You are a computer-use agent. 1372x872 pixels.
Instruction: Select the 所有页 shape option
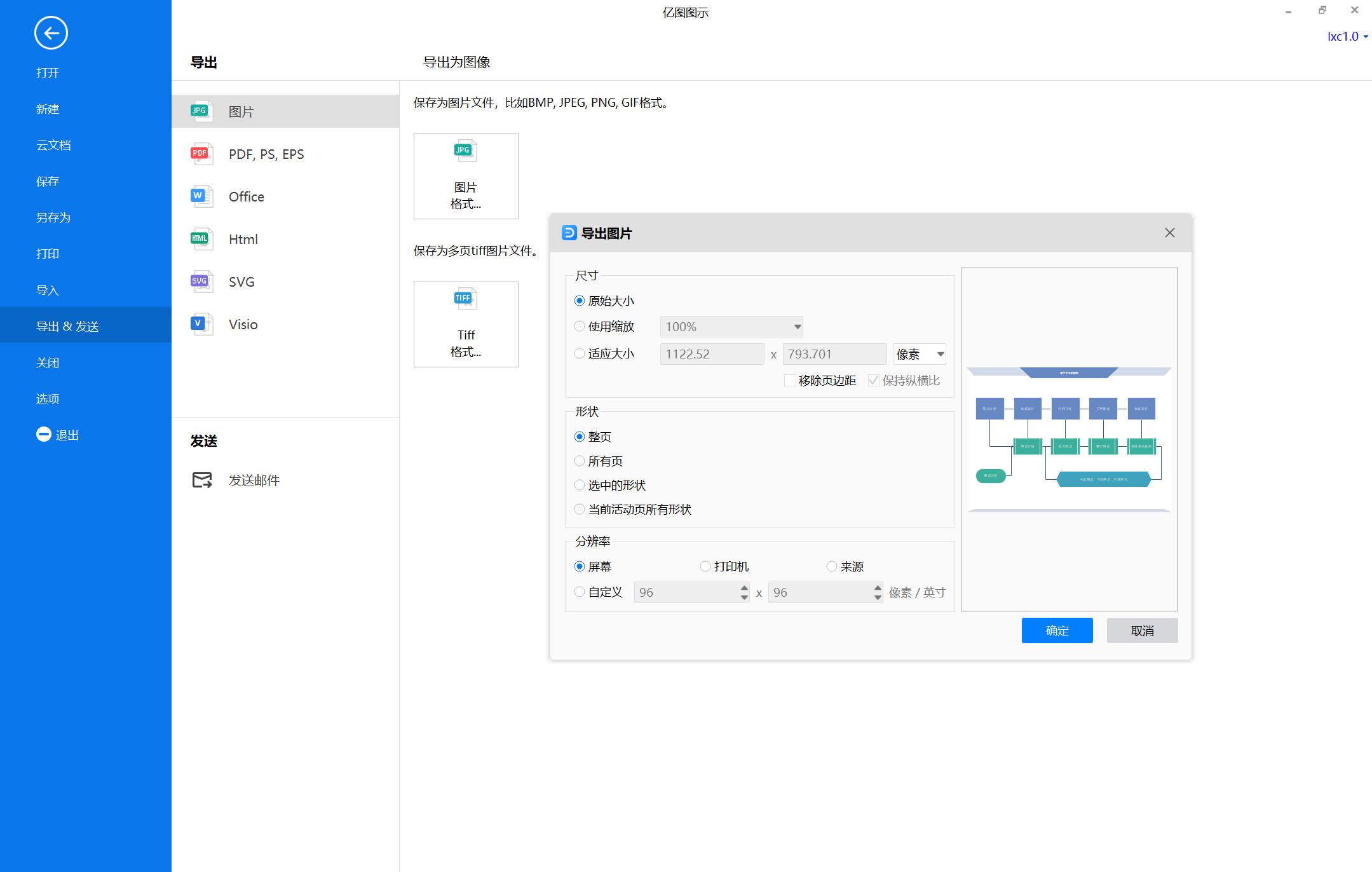coord(580,461)
